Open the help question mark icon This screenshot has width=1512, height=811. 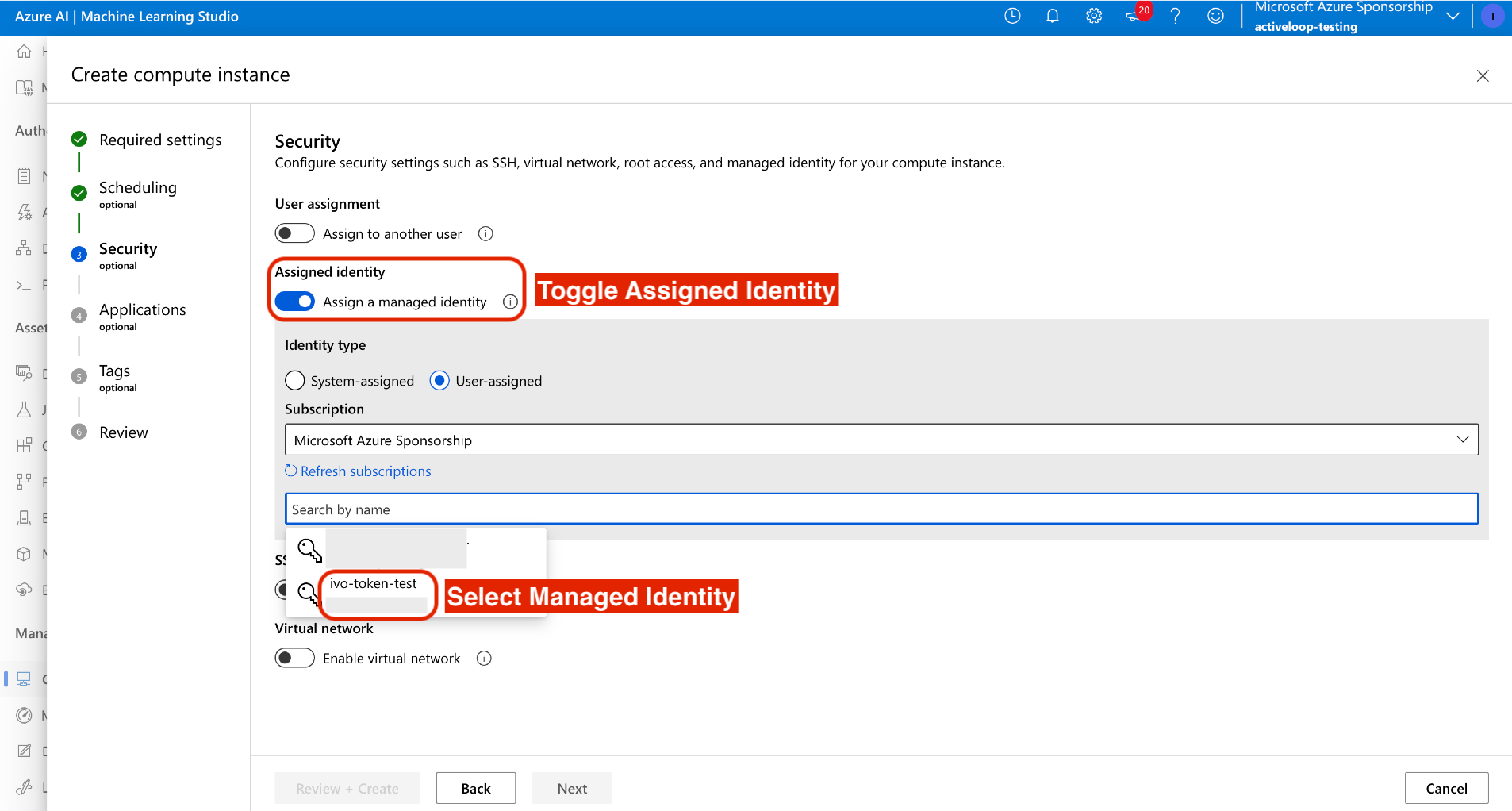(x=1175, y=16)
